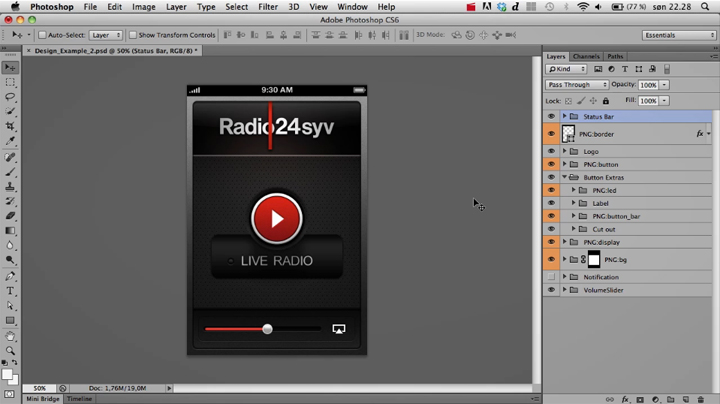Select the Rectangular Marquee tool
This screenshot has width=720, height=404.
[x=10, y=82]
